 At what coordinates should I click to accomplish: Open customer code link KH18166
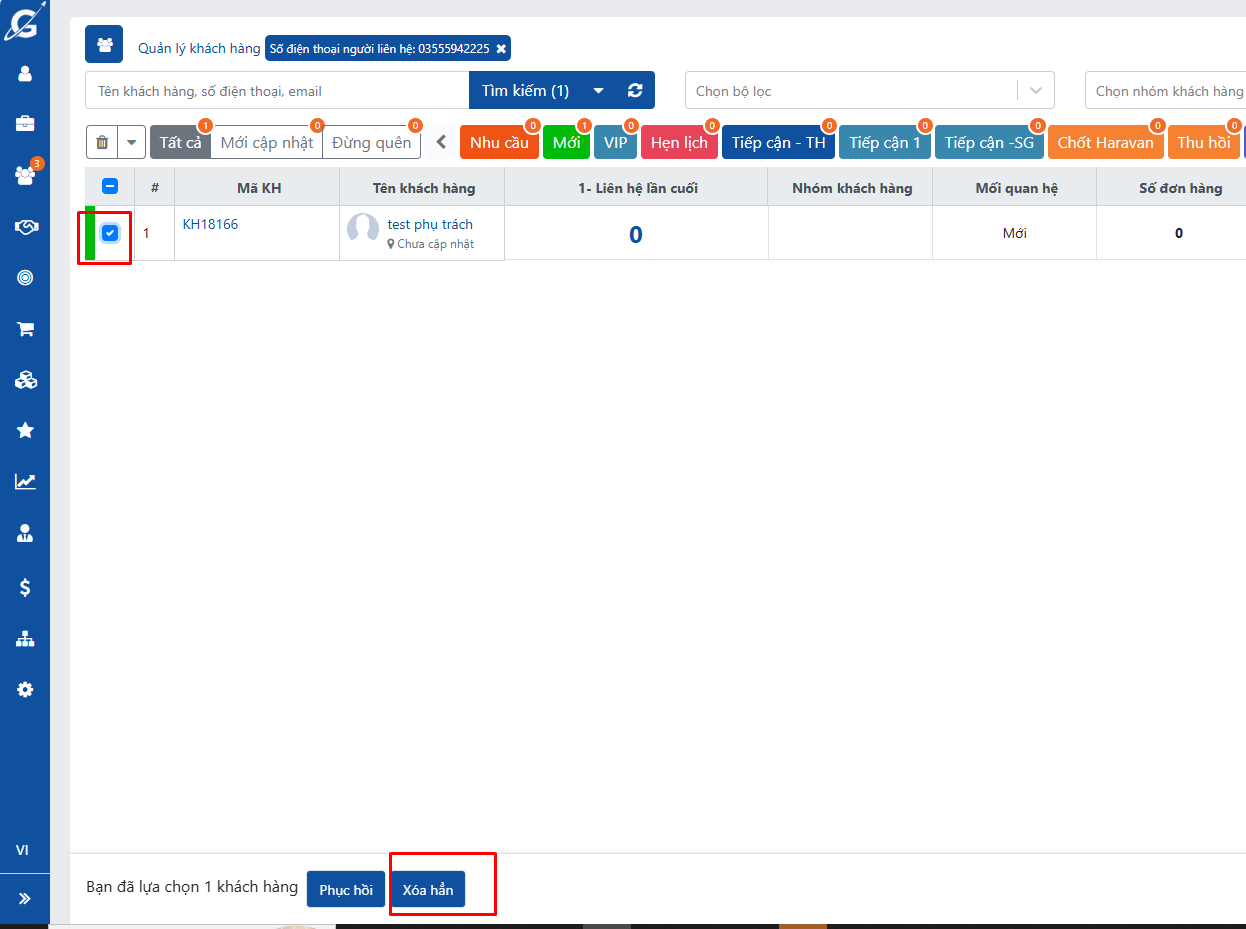(210, 224)
